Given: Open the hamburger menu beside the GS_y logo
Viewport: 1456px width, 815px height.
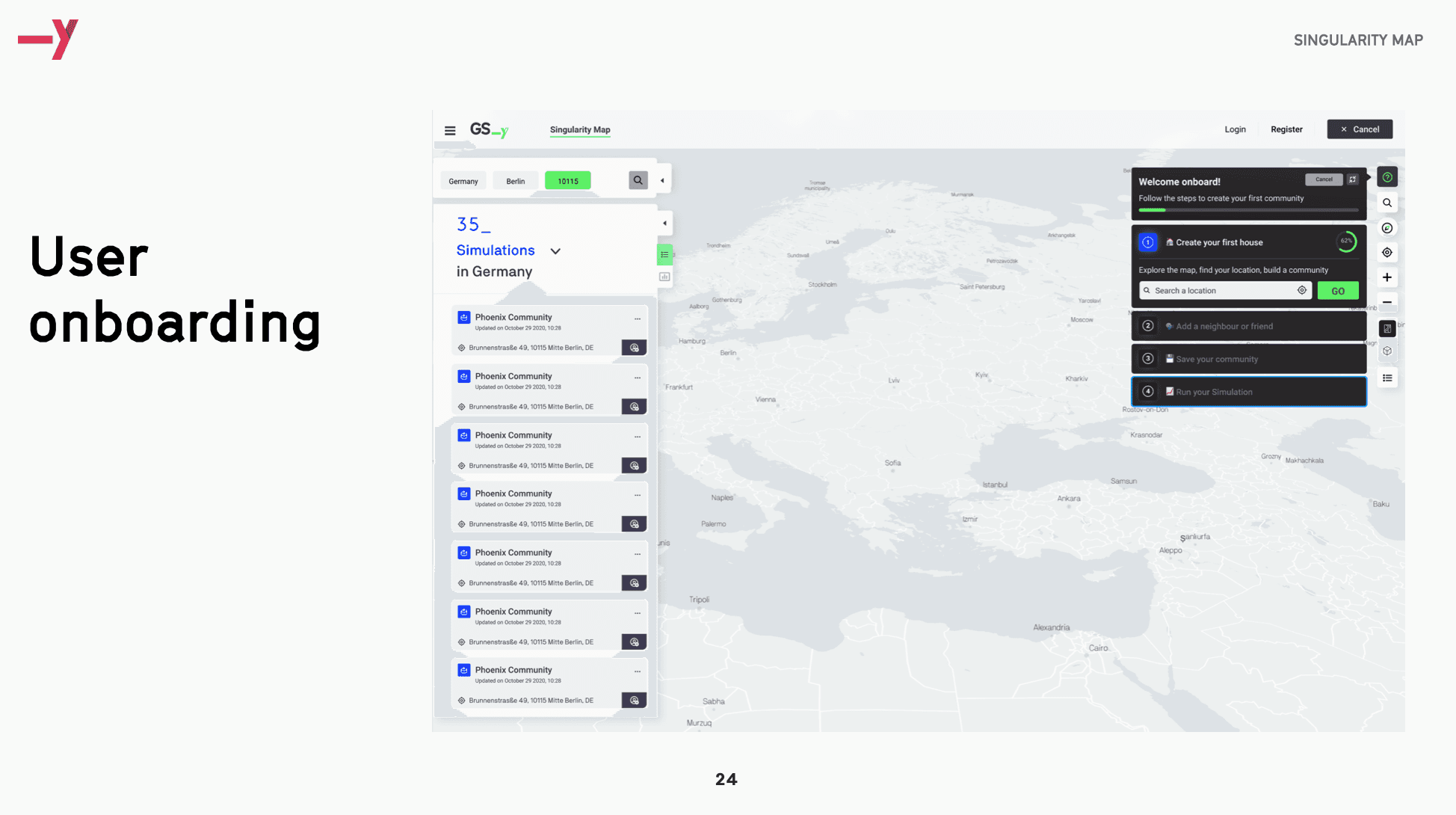Looking at the screenshot, I should (450, 130).
